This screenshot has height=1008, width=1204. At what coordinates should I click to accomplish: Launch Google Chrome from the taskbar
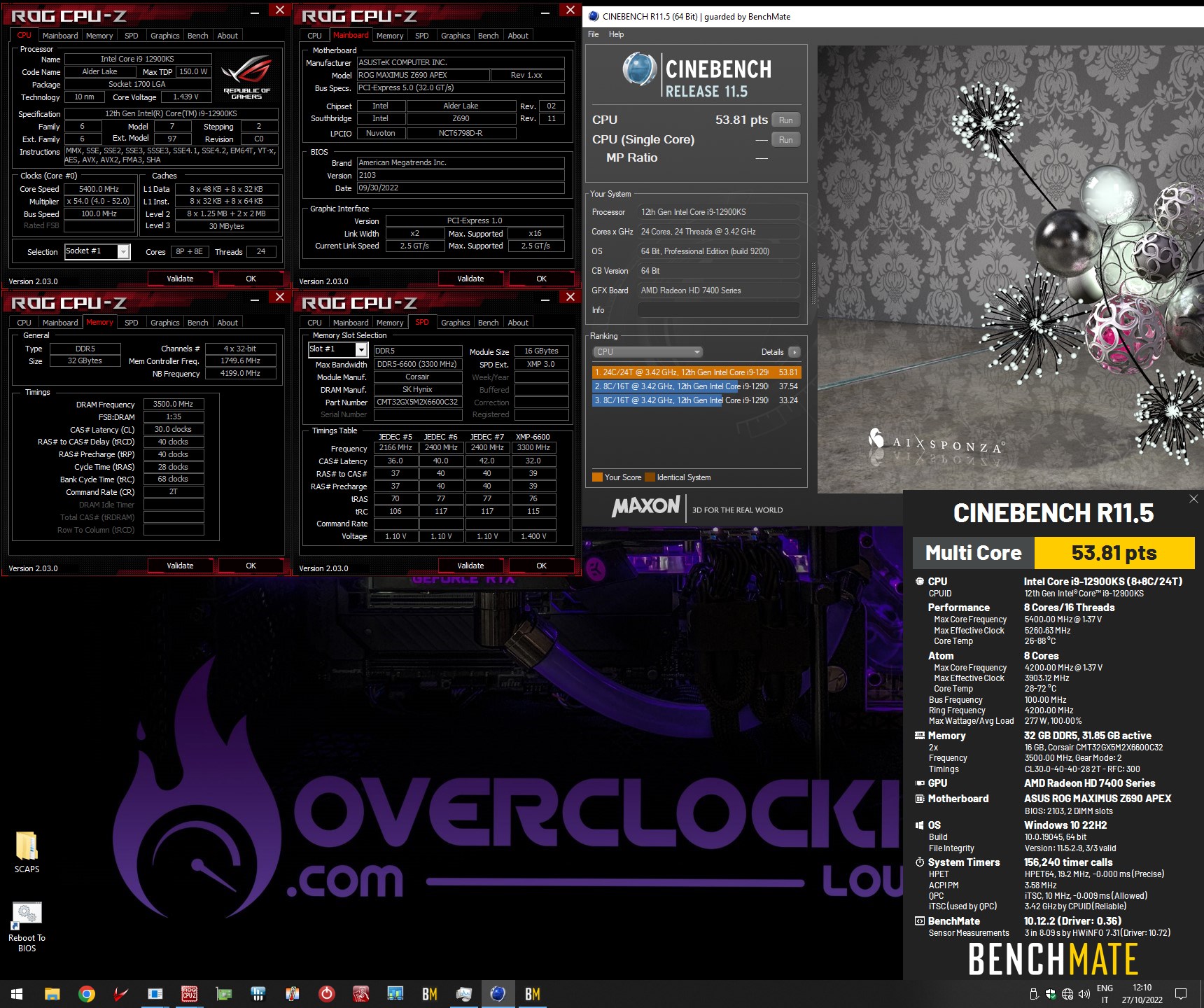coord(87,994)
